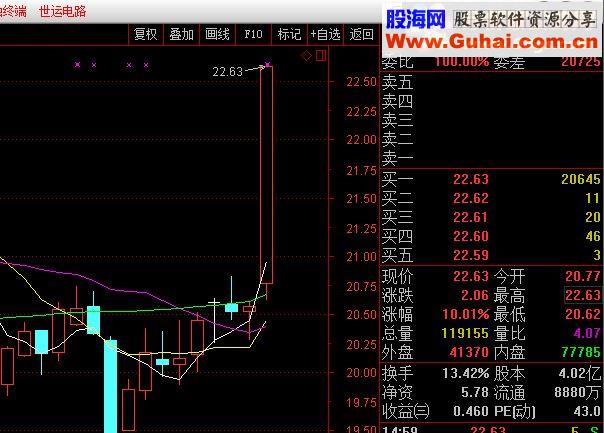Click the tall cyan falling candlestick

[111, 386]
